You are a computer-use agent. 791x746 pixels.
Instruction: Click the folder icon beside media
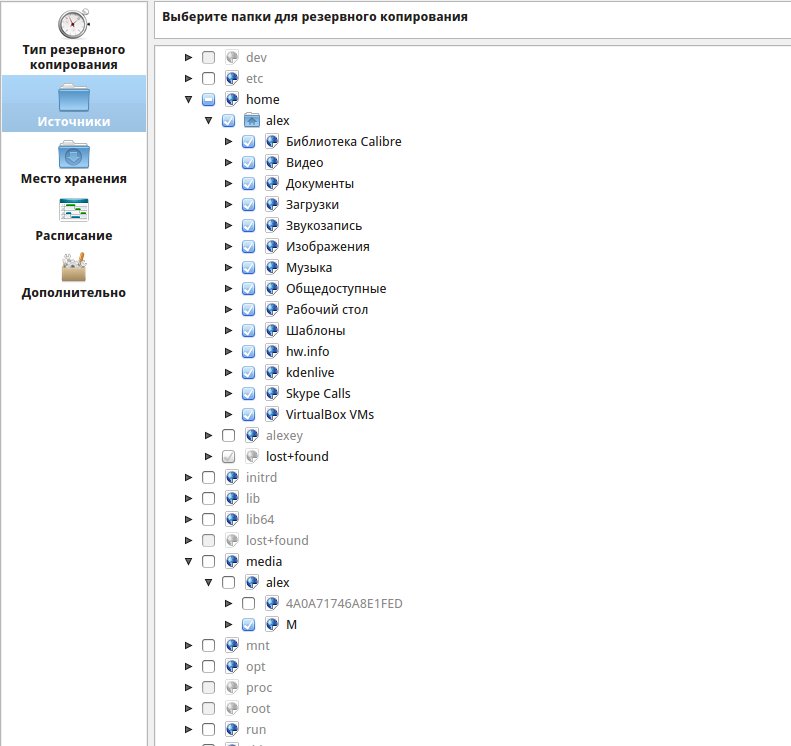[232, 561]
